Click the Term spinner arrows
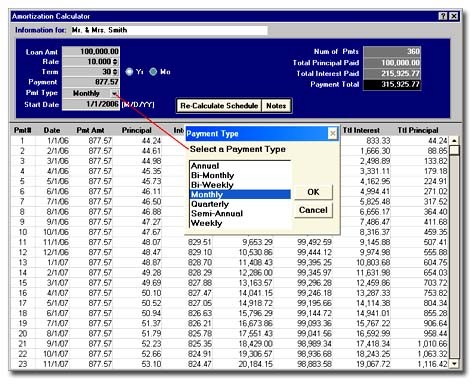The height and width of the screenshot is (385, 473). click(x=115, y=72)
